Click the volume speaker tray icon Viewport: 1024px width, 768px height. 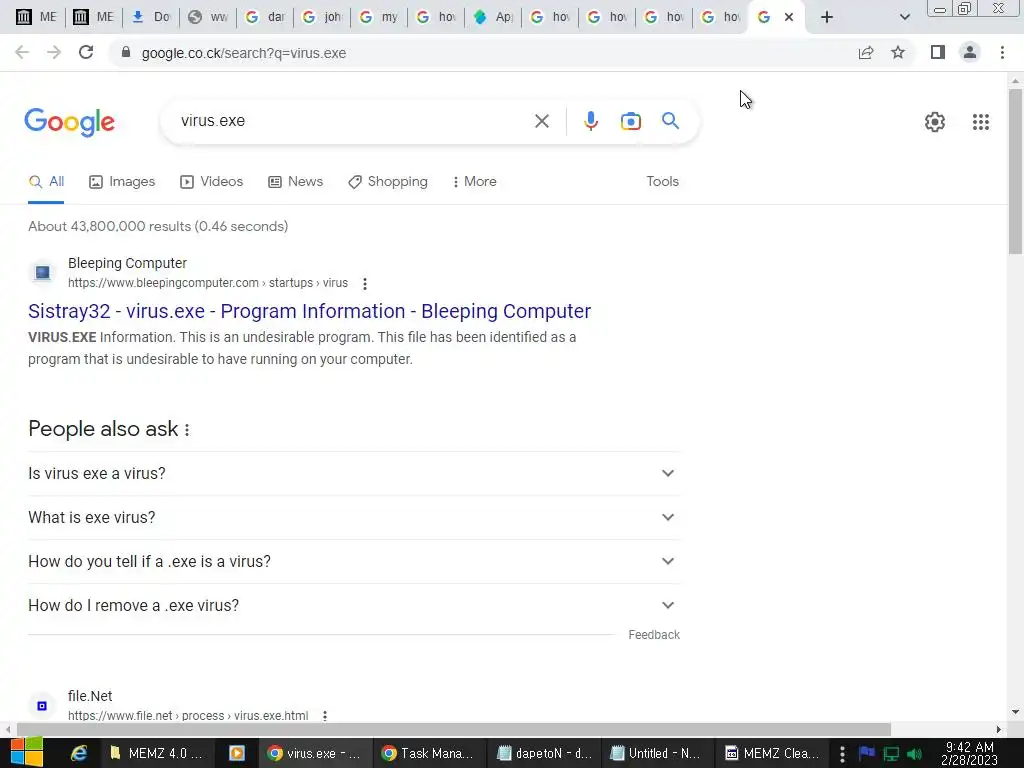(x=914, y=754)
